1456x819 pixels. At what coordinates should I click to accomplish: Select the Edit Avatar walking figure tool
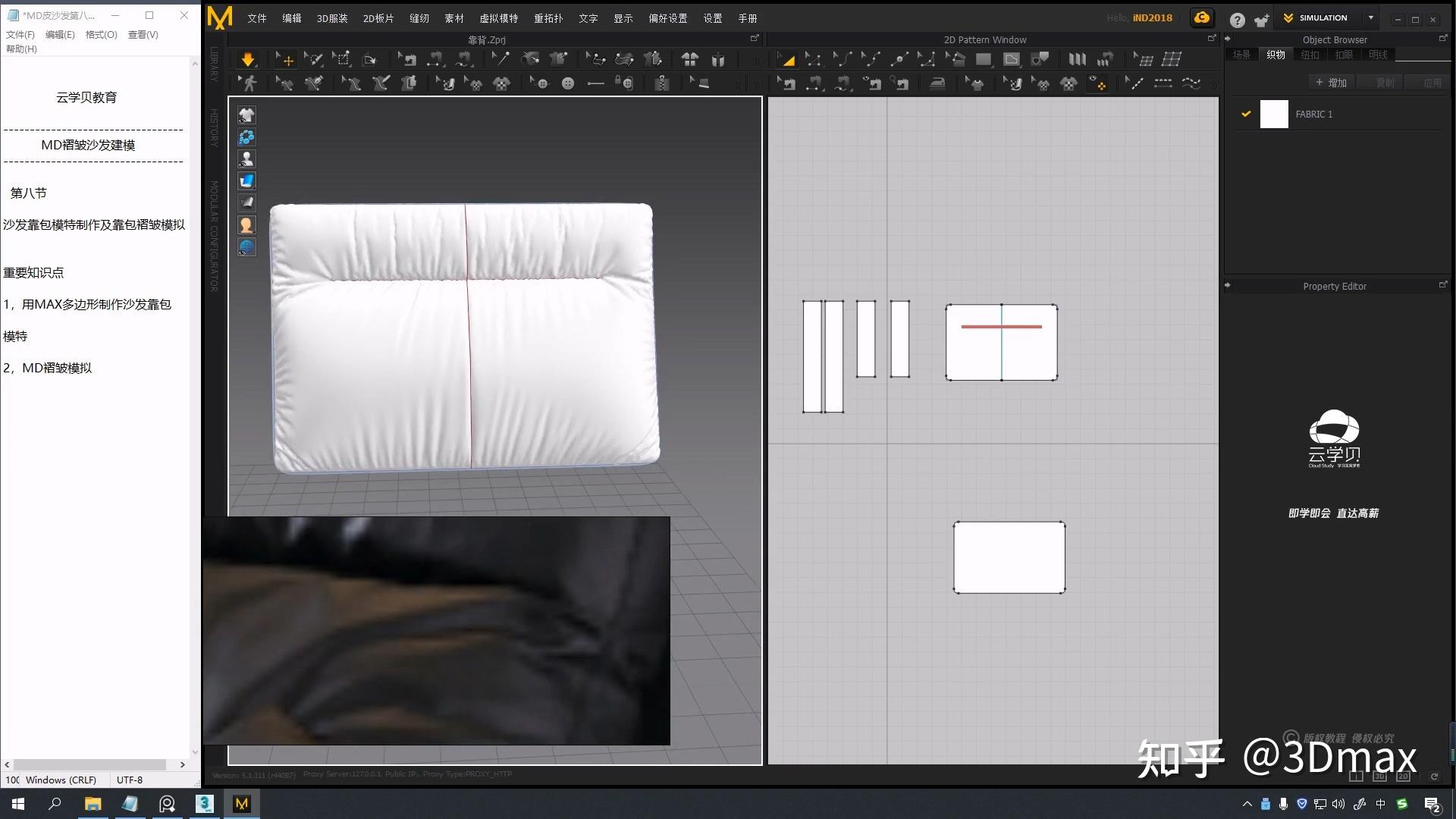[x=248, y=83]
